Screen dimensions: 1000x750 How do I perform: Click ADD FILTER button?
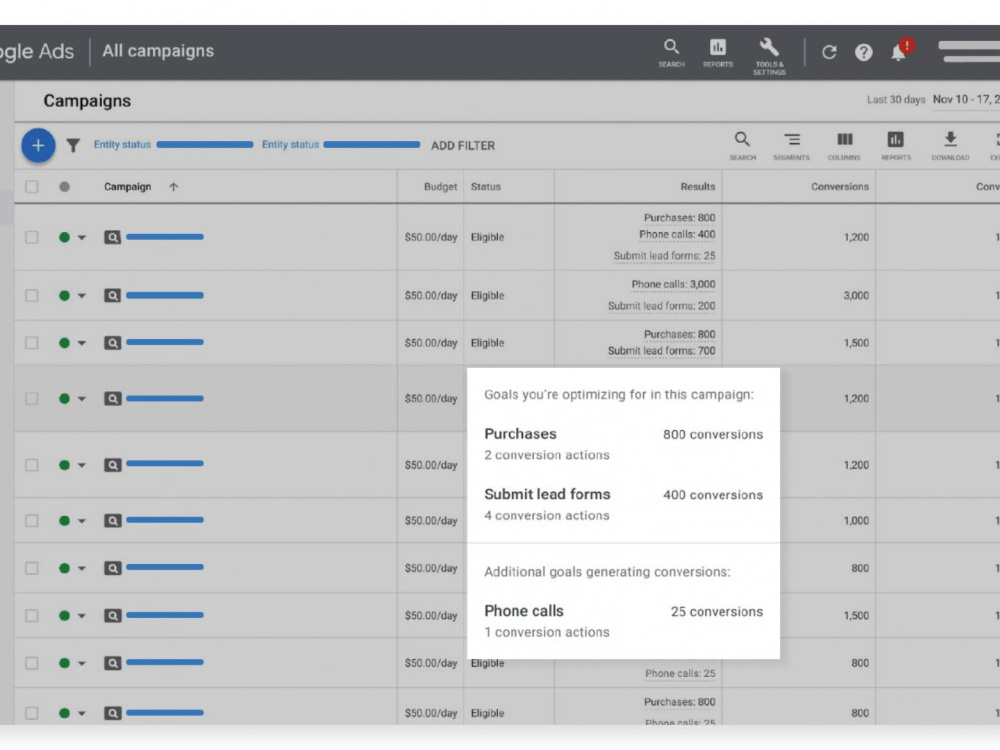pyautogui.click(x=462, y=146)
